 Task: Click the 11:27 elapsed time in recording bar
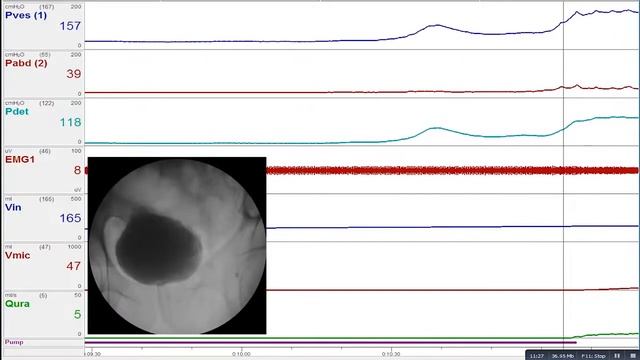536,356
